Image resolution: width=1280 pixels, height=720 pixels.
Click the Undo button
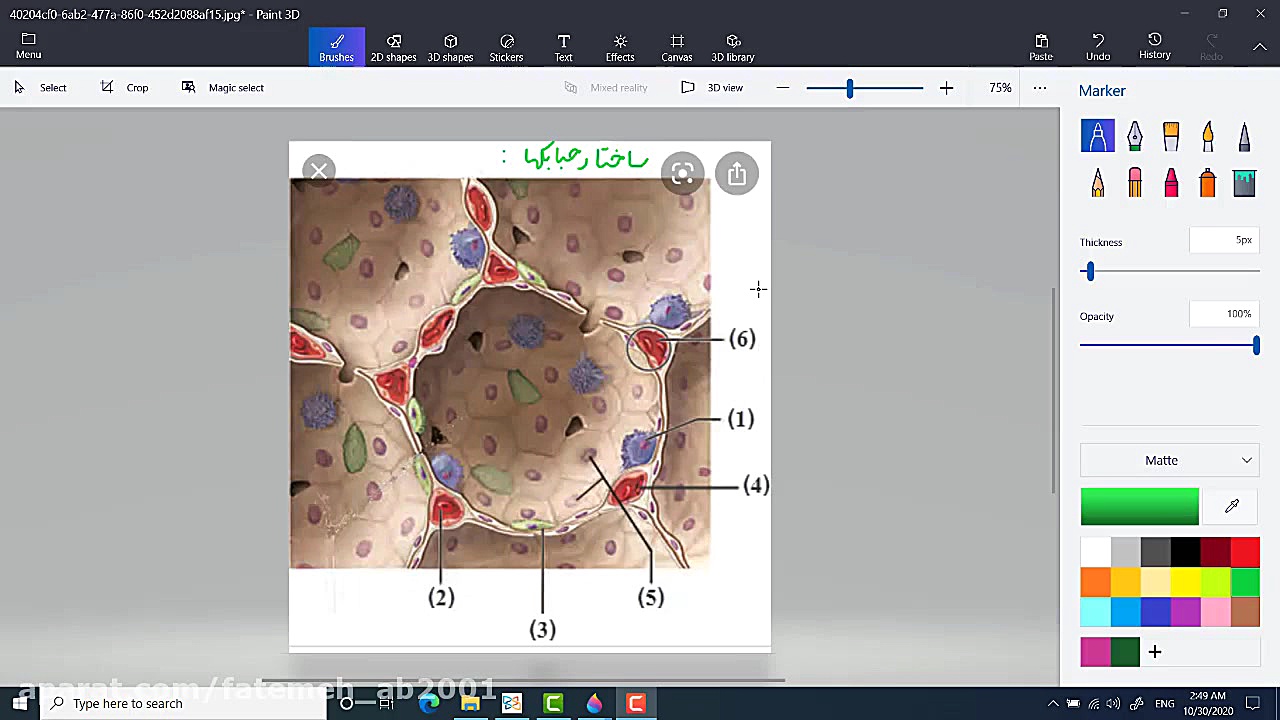(1098, 47)
